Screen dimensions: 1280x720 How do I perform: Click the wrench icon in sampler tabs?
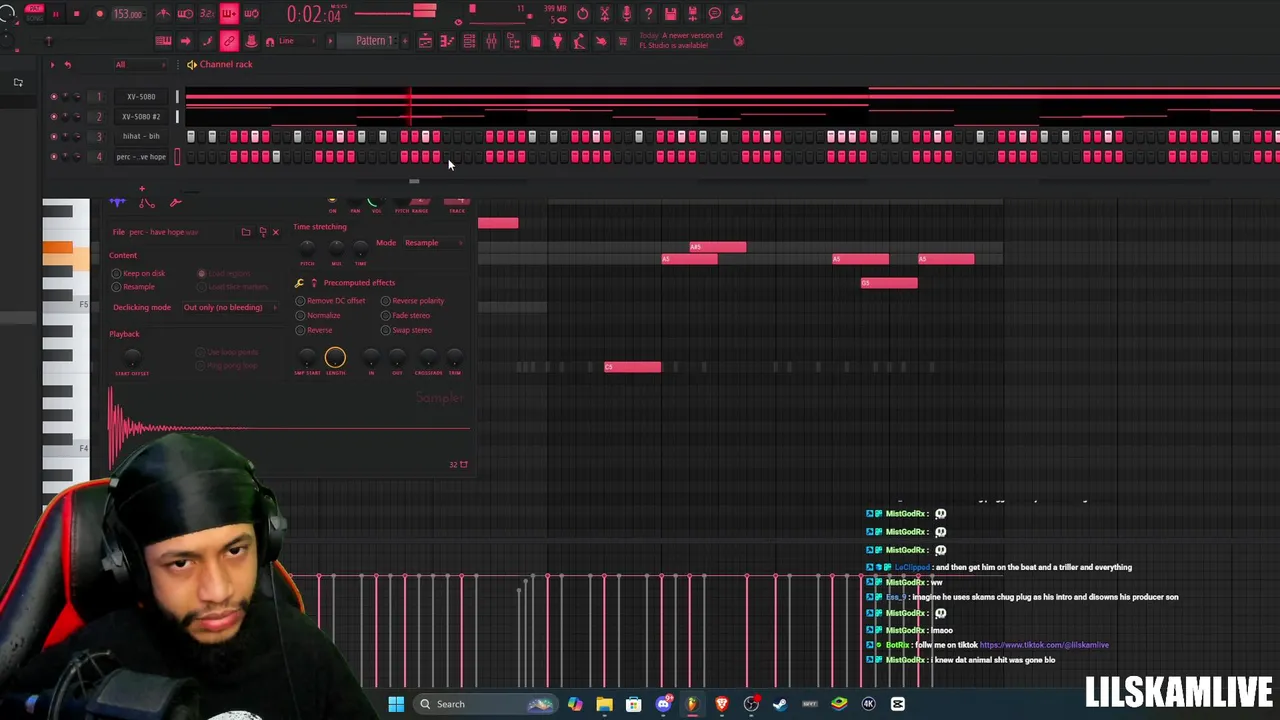pyautogui.click(x=175, y=203)
